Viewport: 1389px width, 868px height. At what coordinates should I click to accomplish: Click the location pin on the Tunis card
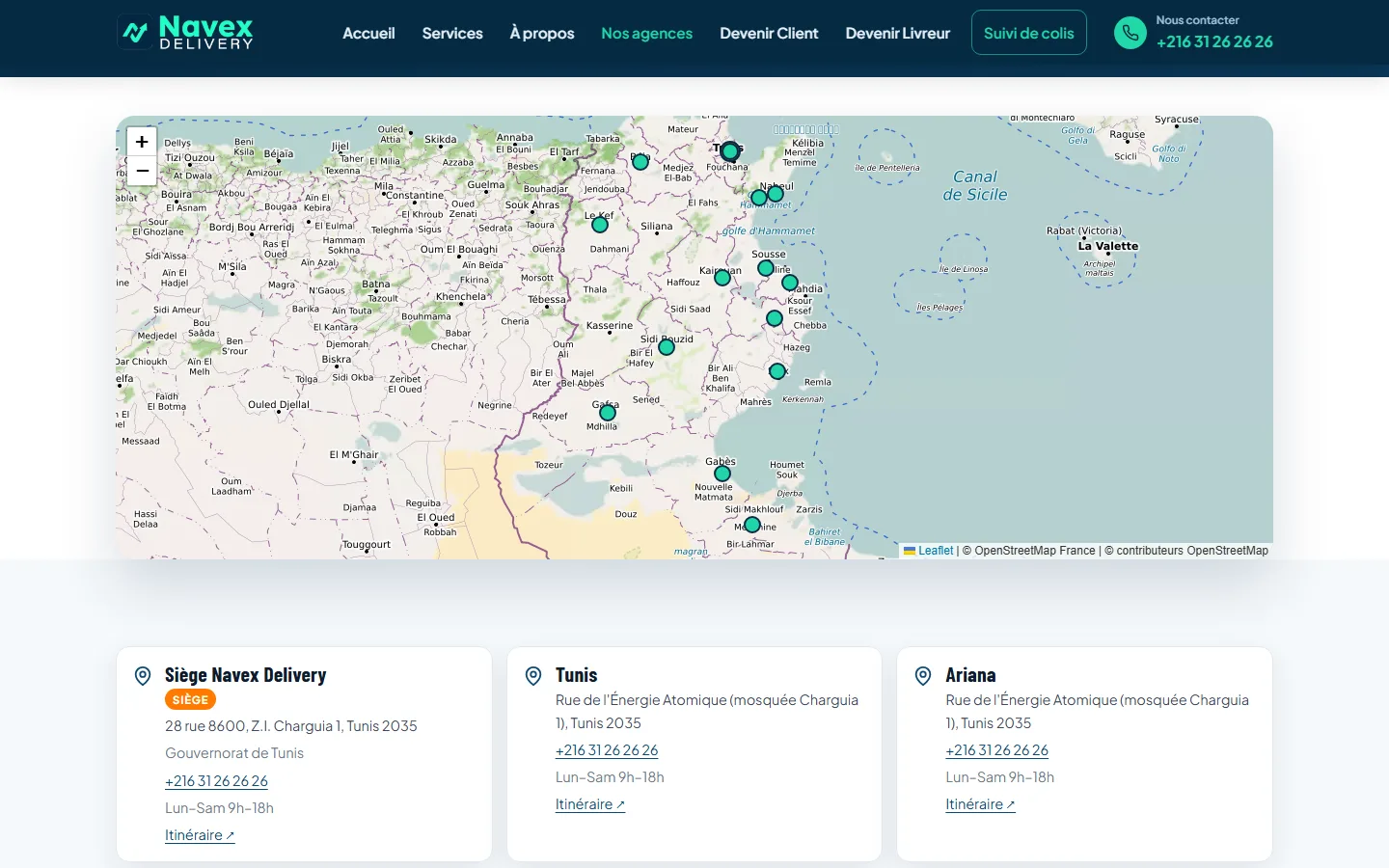pyautogui.click(x=533, y=676)
